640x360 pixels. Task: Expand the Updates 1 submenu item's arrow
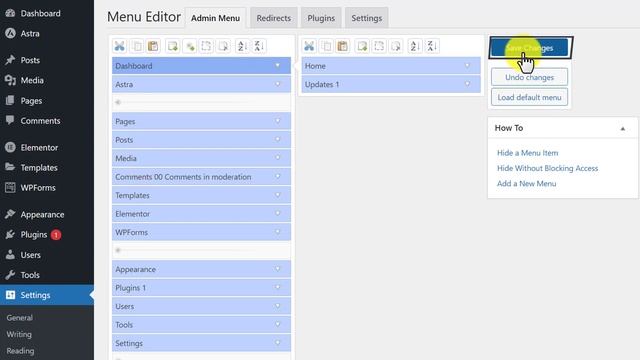coord(467,84)
